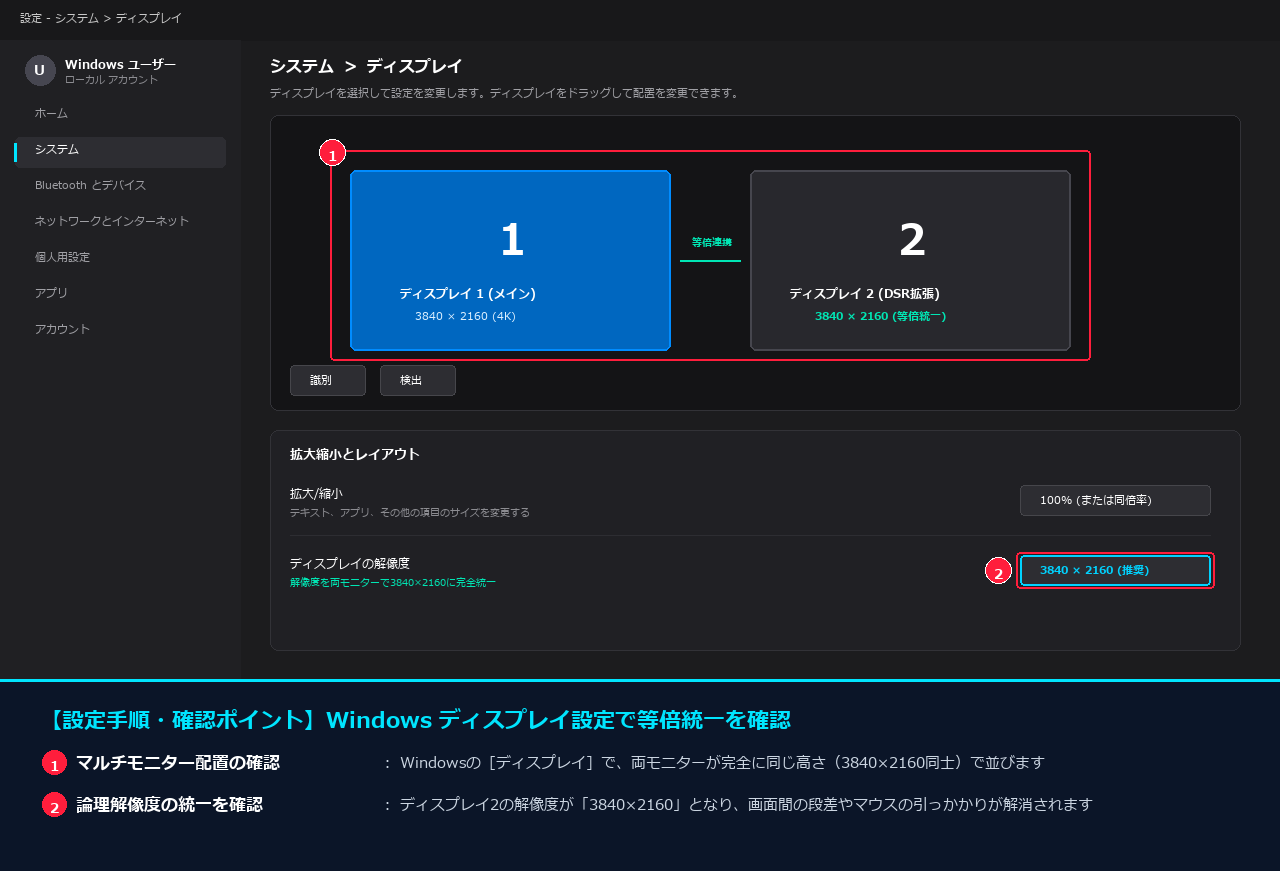The image size is (1280, 871).
Task: Click システム in the breadcrumb heading
Action: (301, 66)
